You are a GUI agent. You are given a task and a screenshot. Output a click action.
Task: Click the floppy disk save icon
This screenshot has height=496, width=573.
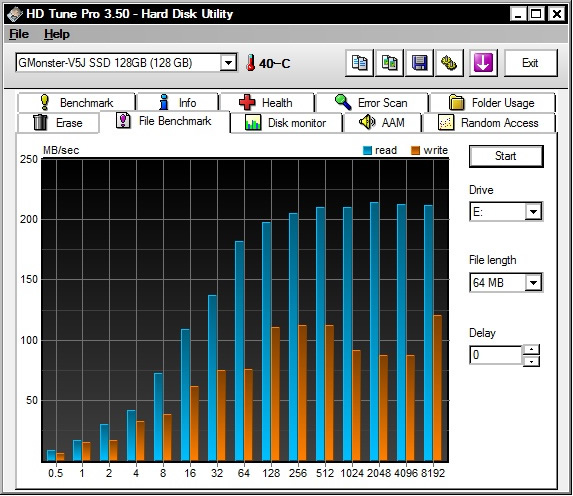tap(419, 63)
